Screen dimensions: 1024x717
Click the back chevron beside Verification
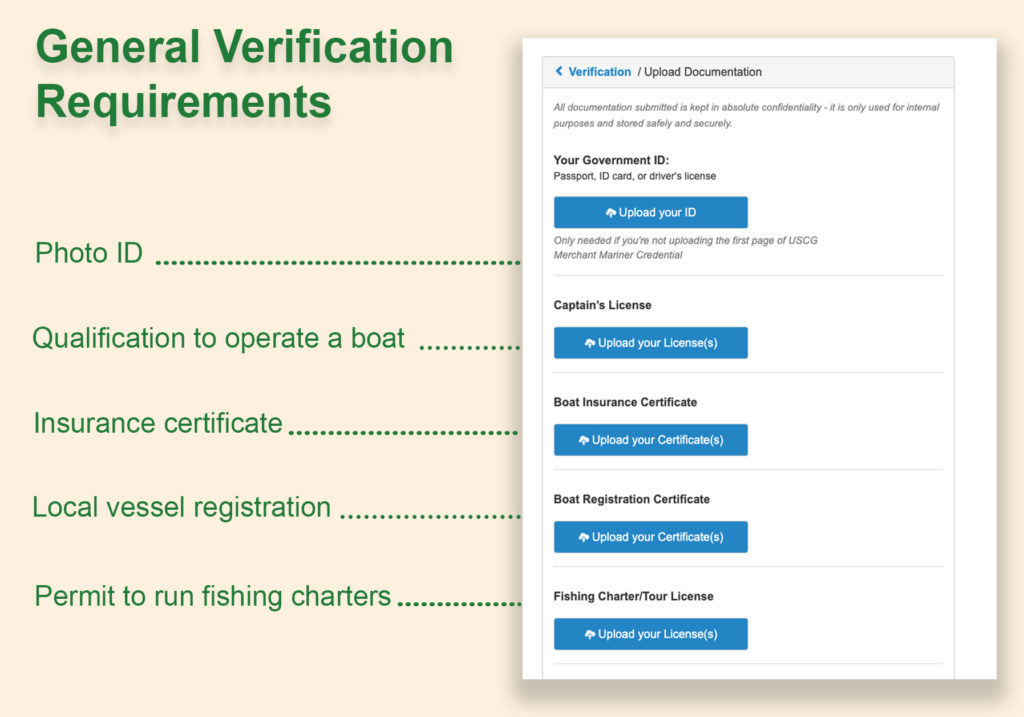pos(559,72)
